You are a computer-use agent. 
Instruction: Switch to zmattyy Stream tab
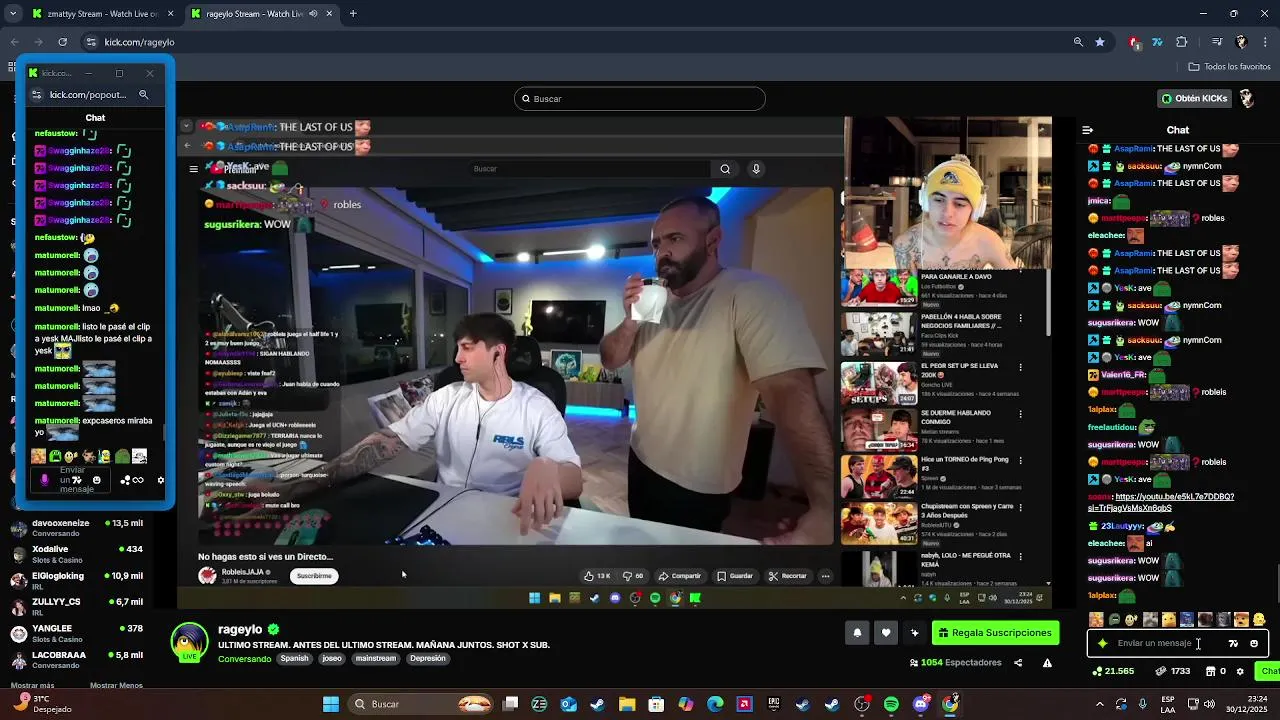pyautogui.click(x=104, y=14)
